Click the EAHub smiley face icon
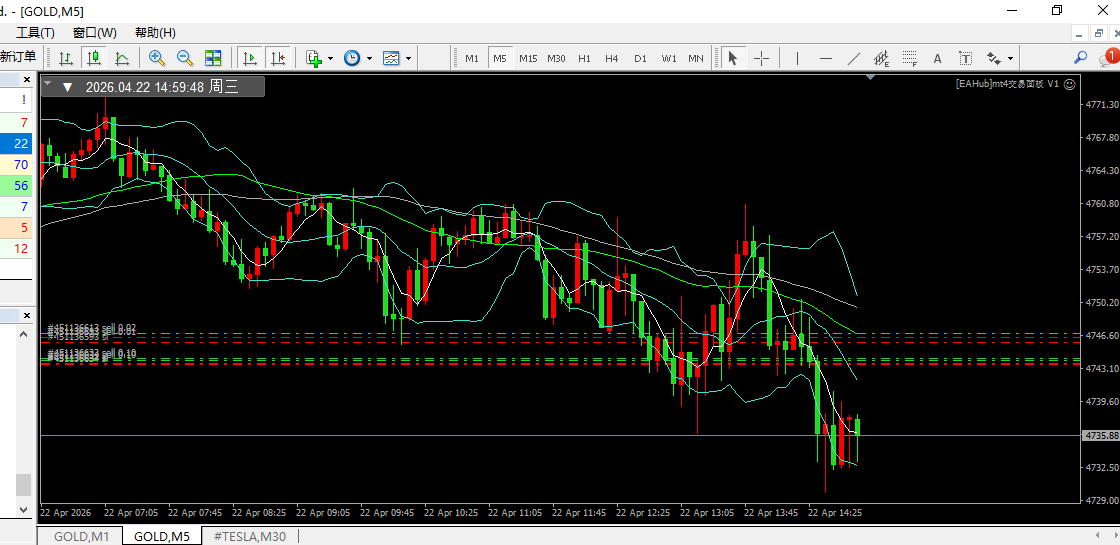Screen dimensions: 1120x545 click(x=1069, y=84)
